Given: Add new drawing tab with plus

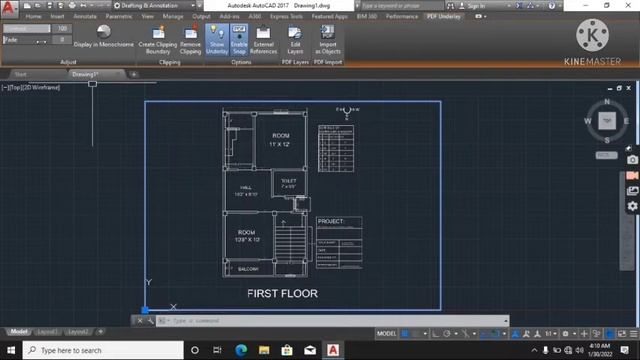Looking at the screenshot, I should coord(133,74).
